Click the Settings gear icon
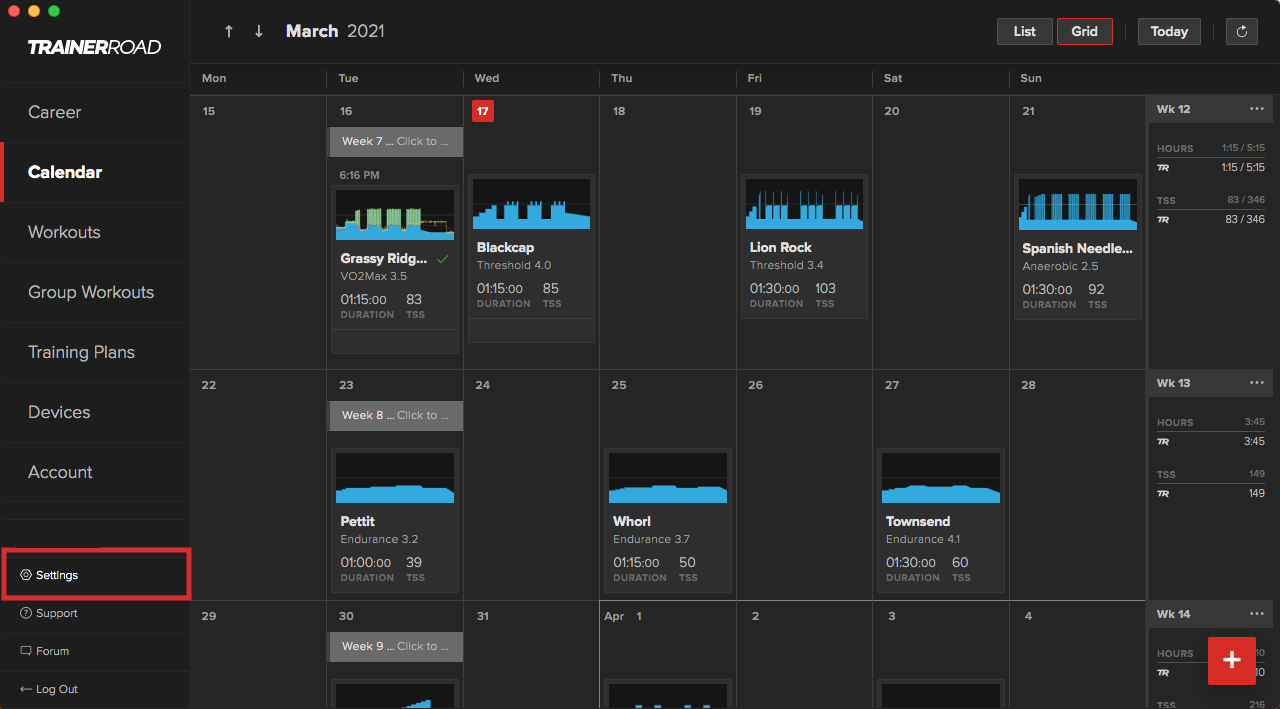The height and width of the screenshot is (709, 1280). click(26, 575)
